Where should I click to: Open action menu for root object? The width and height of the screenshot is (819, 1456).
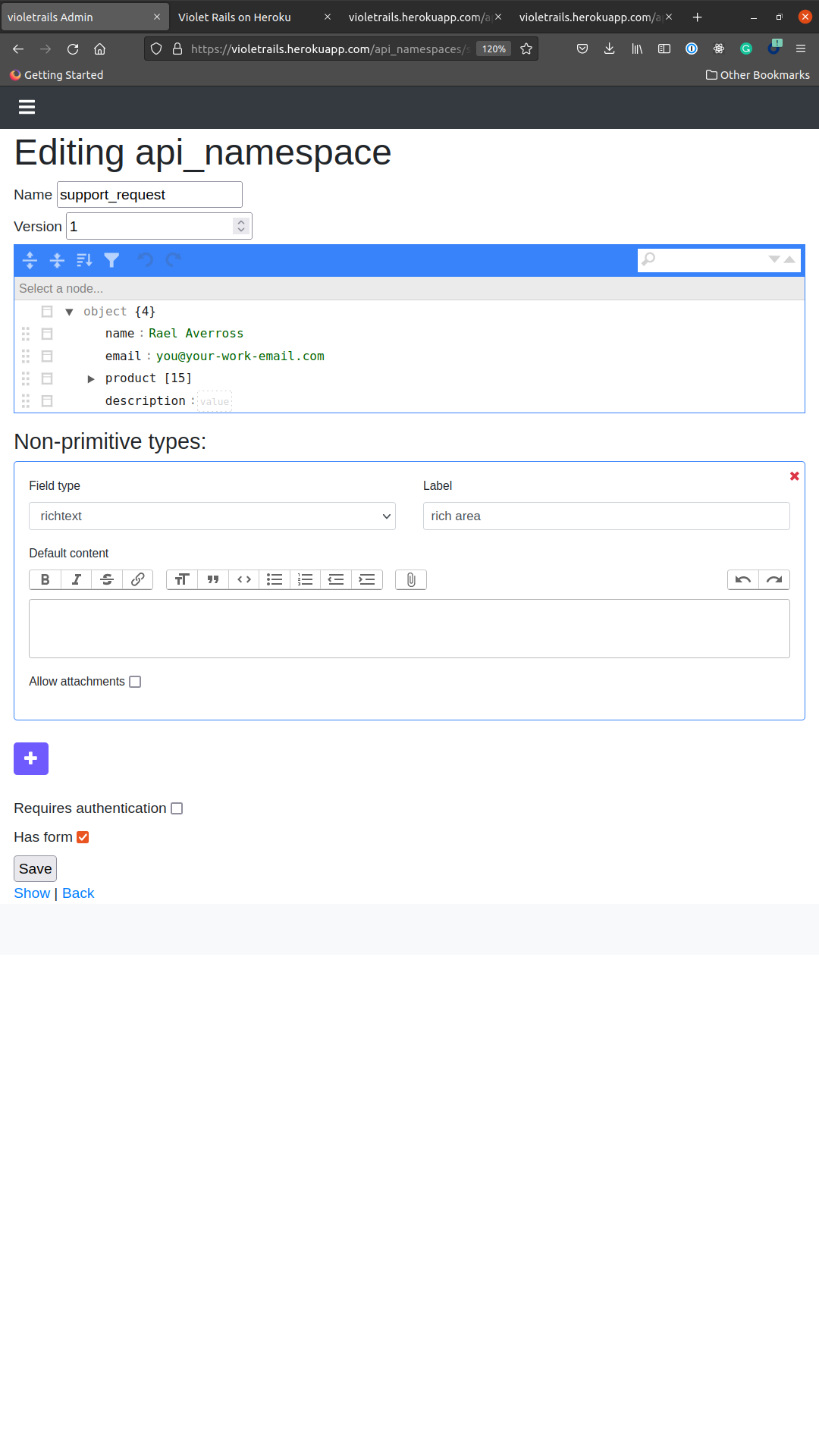47,312
